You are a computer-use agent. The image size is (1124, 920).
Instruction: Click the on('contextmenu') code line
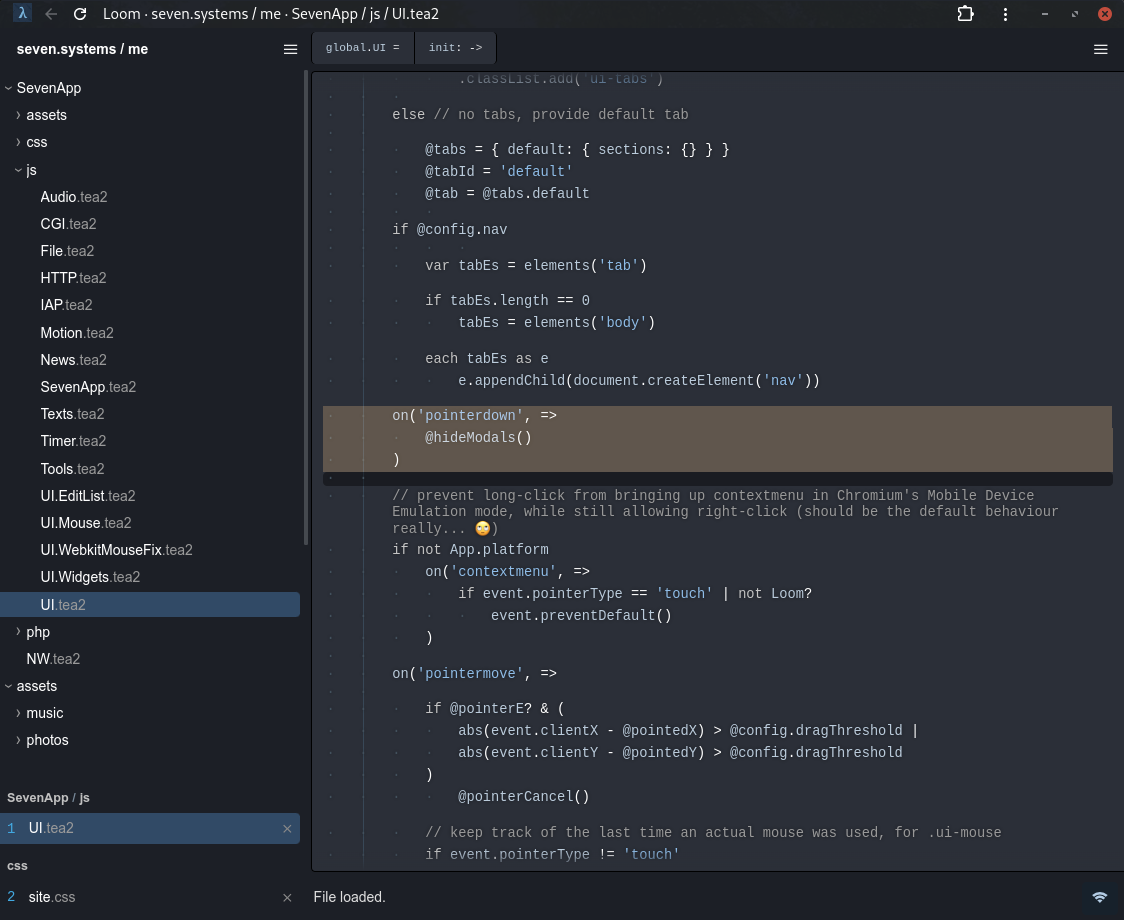[x=507, y=572]
